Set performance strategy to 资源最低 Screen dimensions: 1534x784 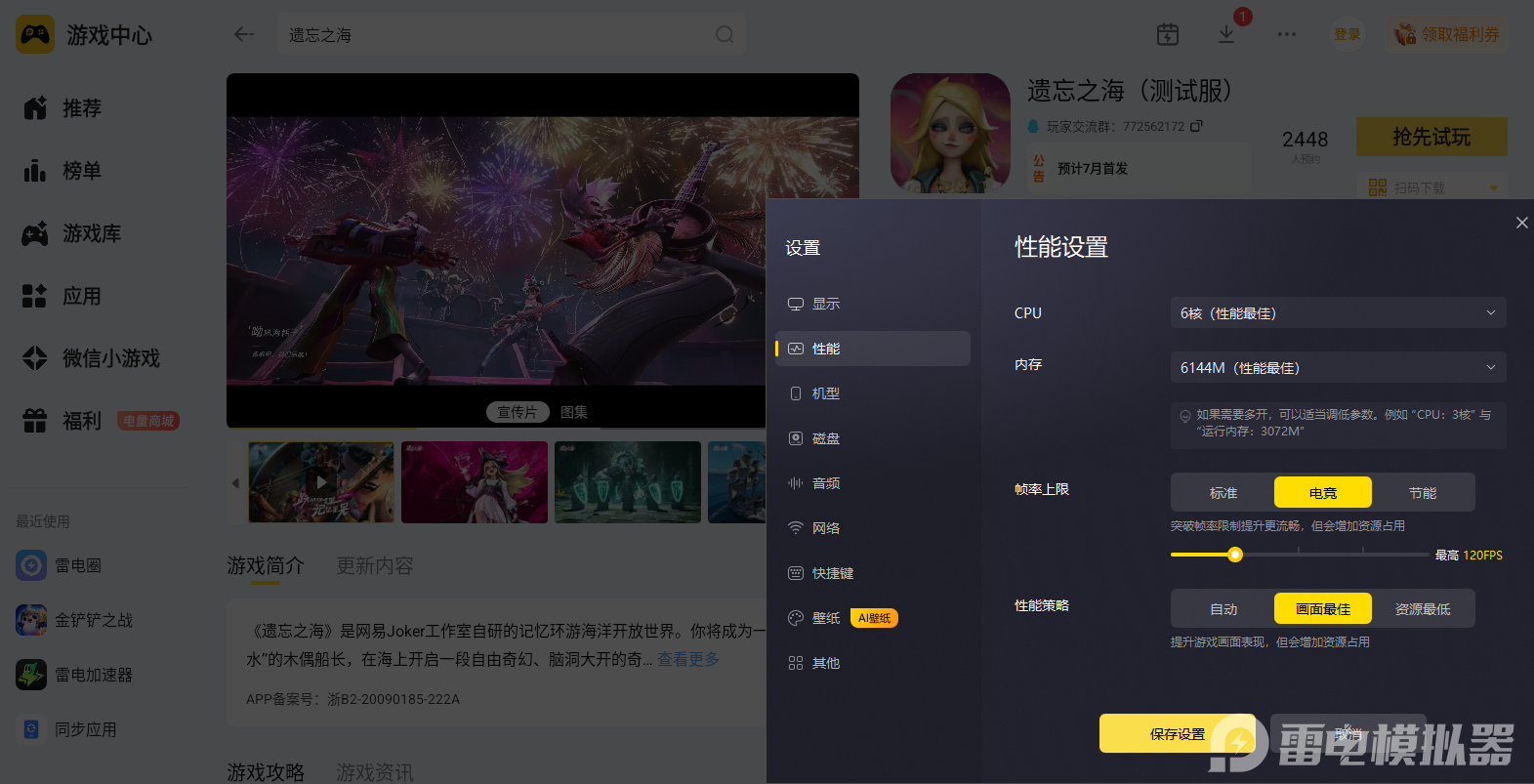[x=1423, y=609]
